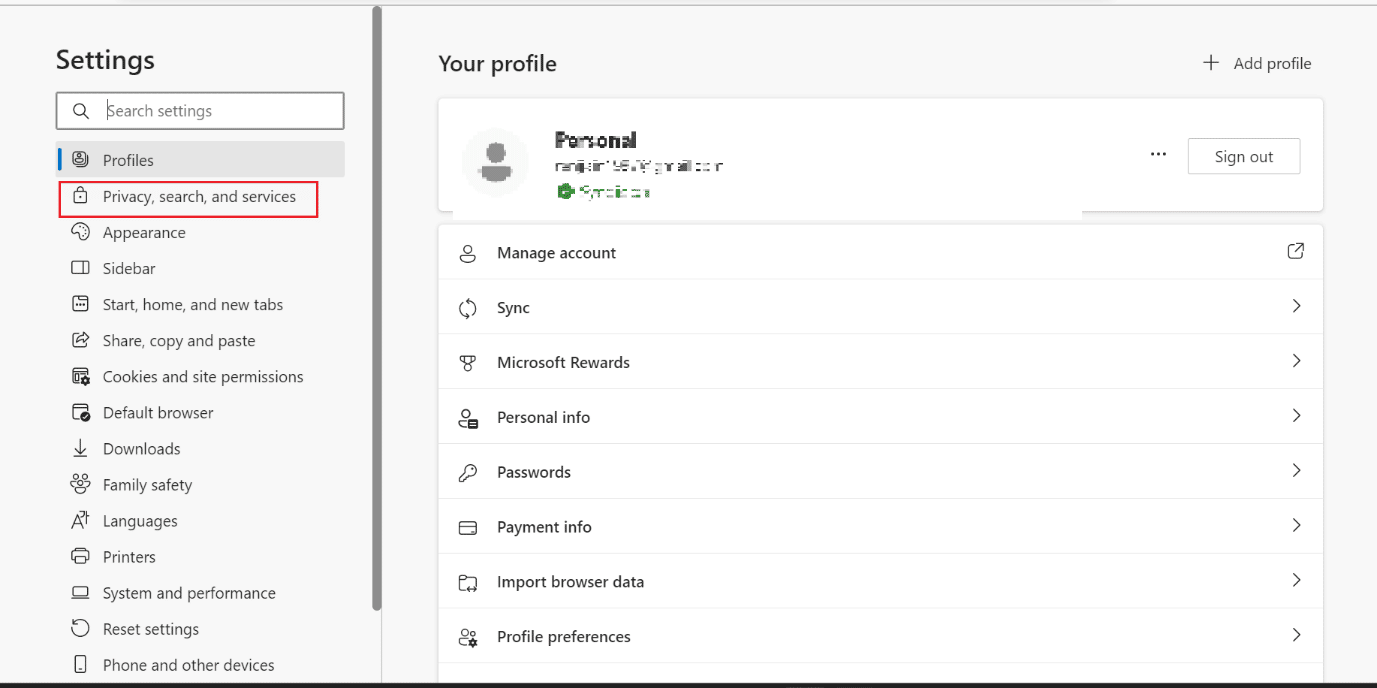
Task: Select the Profiles icon in the sidebar
Action: pos(80,159)
